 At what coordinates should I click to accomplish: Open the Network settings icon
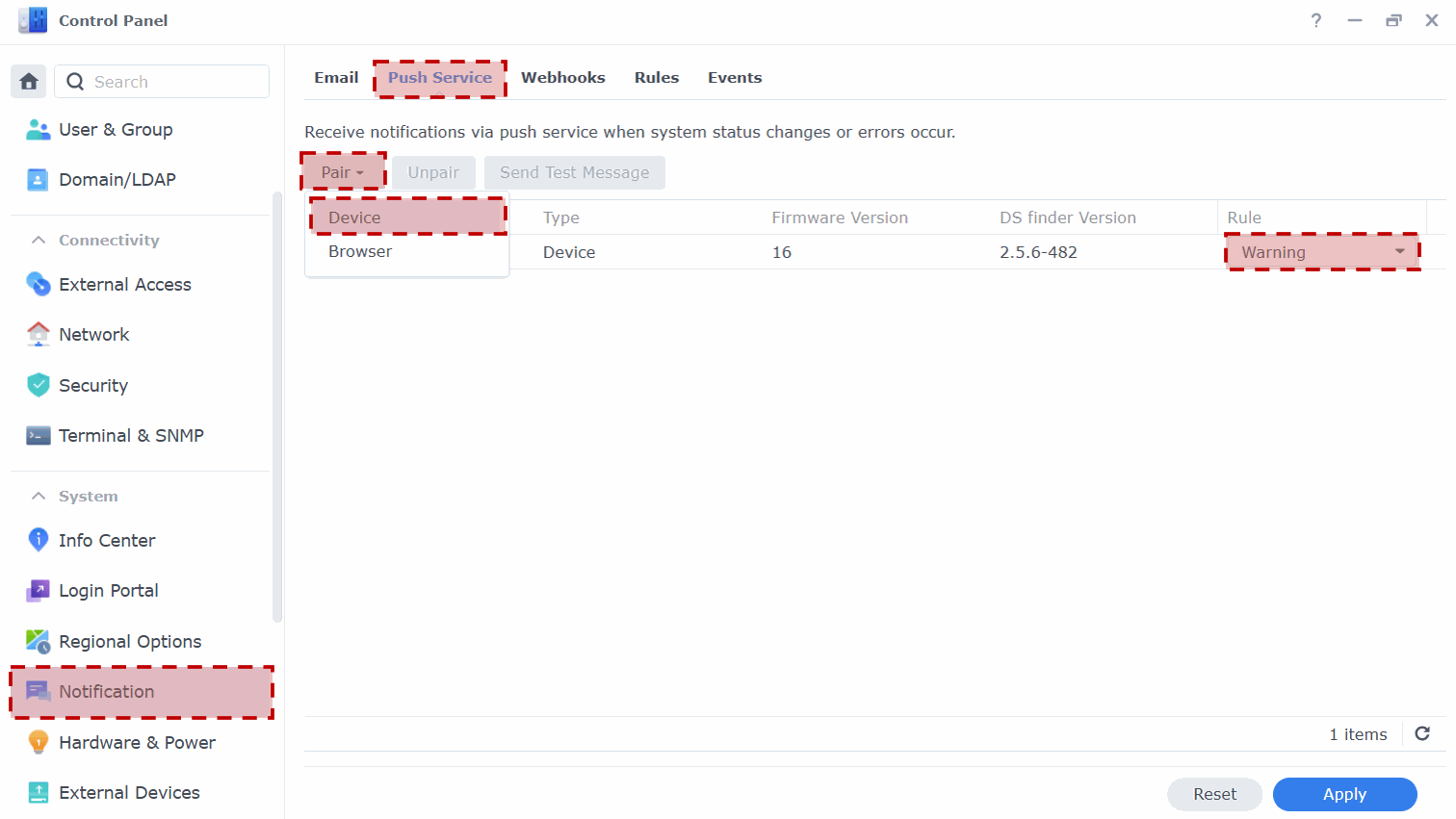click(38, 334)
